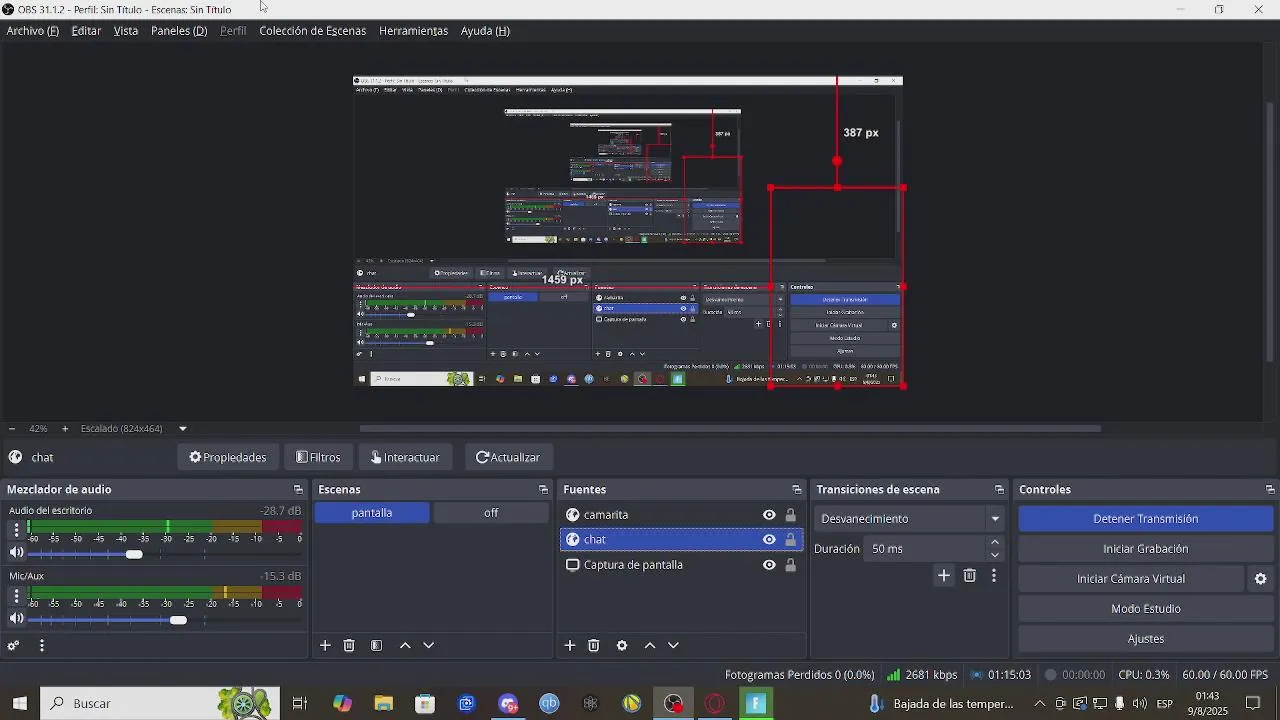This screenshot has width=1280, height=720.
Task: Remove selected source with trash icon
Action: (594, 646)
